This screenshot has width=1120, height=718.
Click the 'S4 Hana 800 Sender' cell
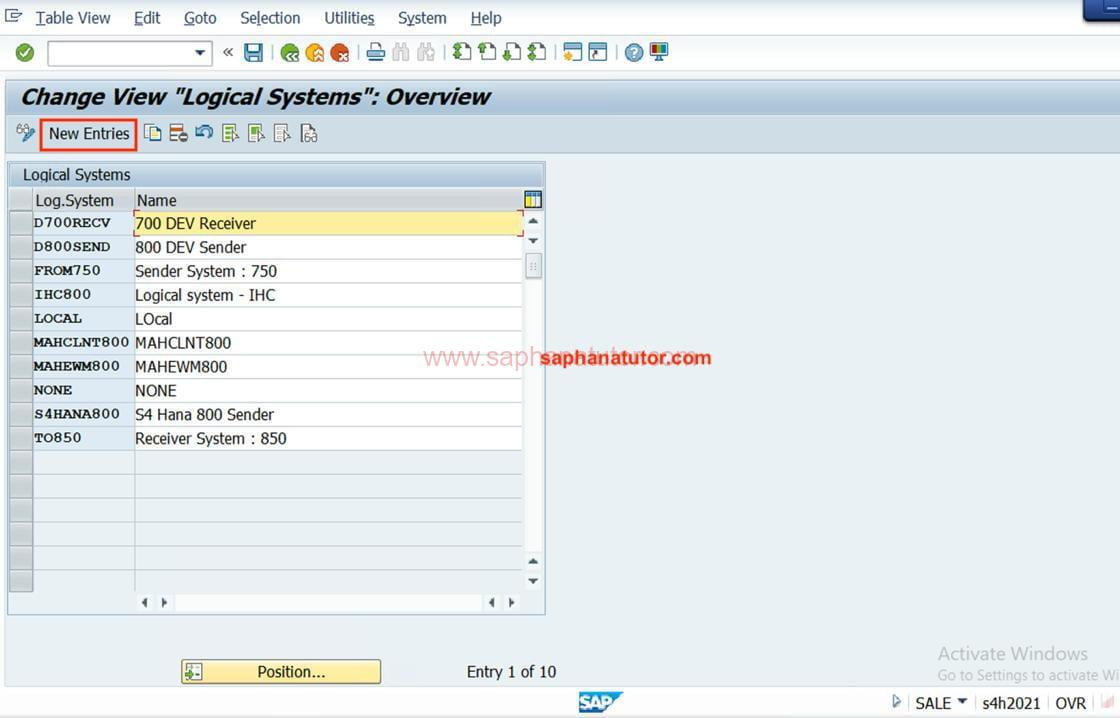[329, 414]
